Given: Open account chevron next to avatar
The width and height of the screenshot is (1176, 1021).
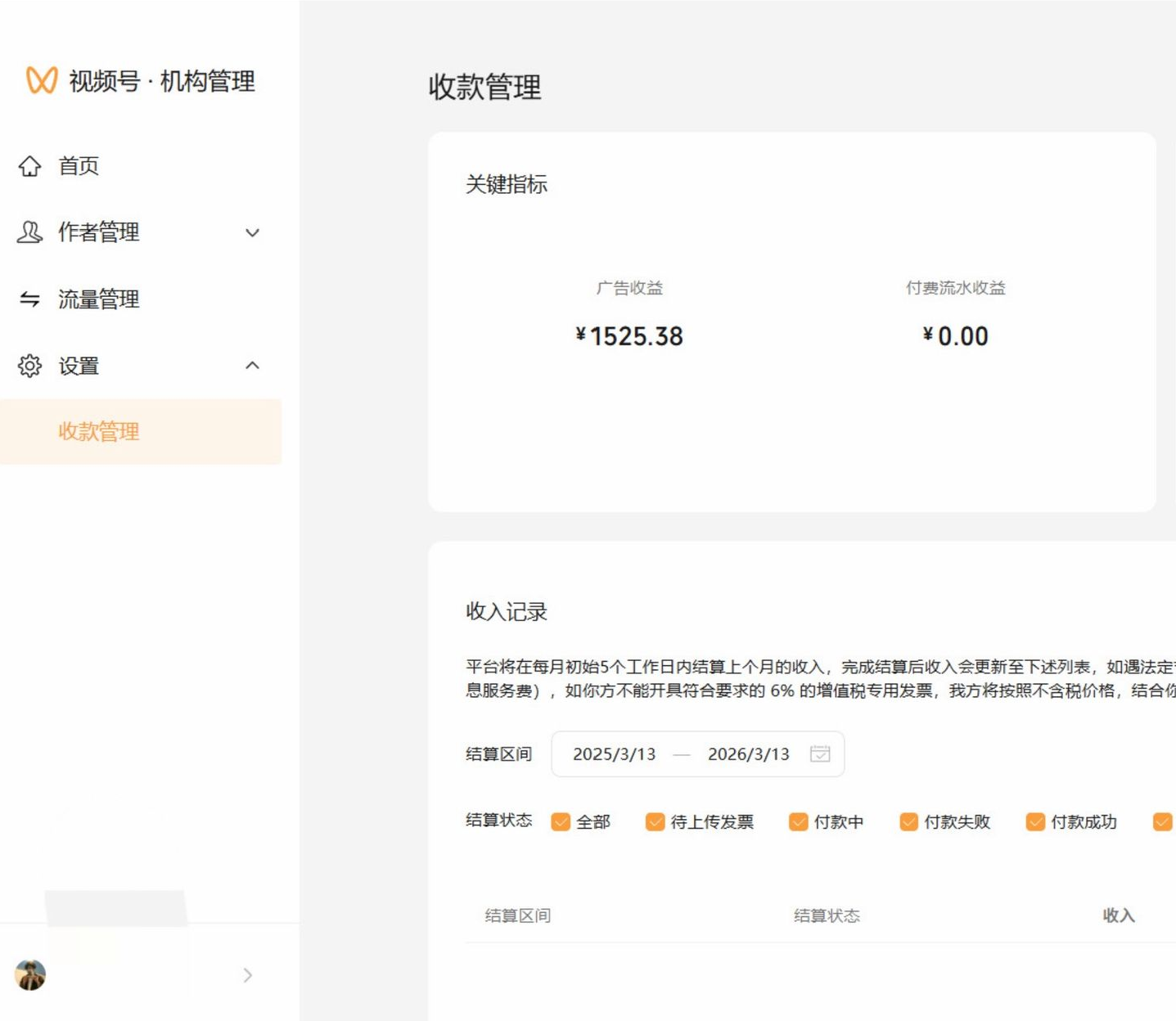Looking at the screenshot, I should [248, 974].
